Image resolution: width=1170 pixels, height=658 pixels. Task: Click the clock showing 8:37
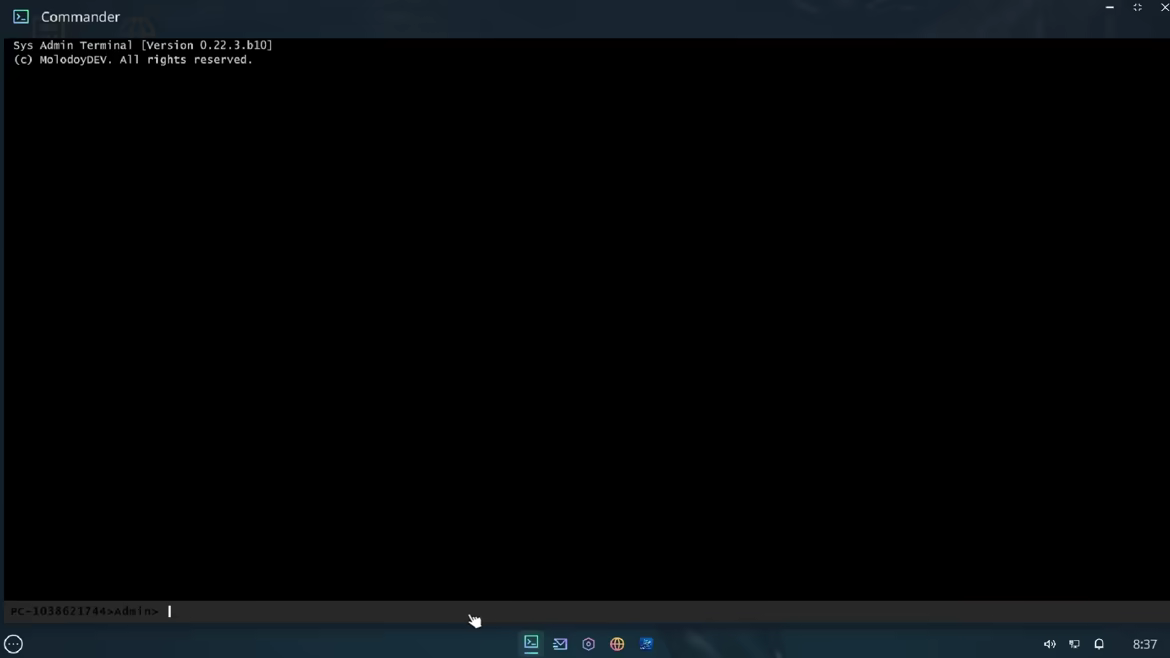click(x=1145, y=644)
